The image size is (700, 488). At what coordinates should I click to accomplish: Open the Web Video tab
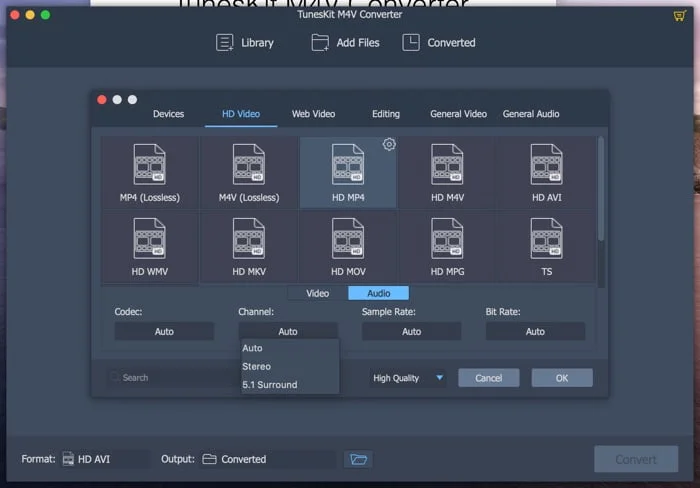click(313, 114)
